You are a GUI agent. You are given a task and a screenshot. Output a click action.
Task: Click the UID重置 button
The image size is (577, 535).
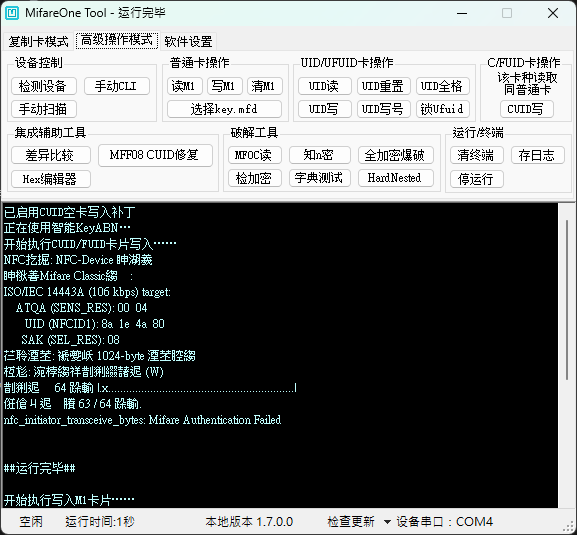[x=383, y=86]
